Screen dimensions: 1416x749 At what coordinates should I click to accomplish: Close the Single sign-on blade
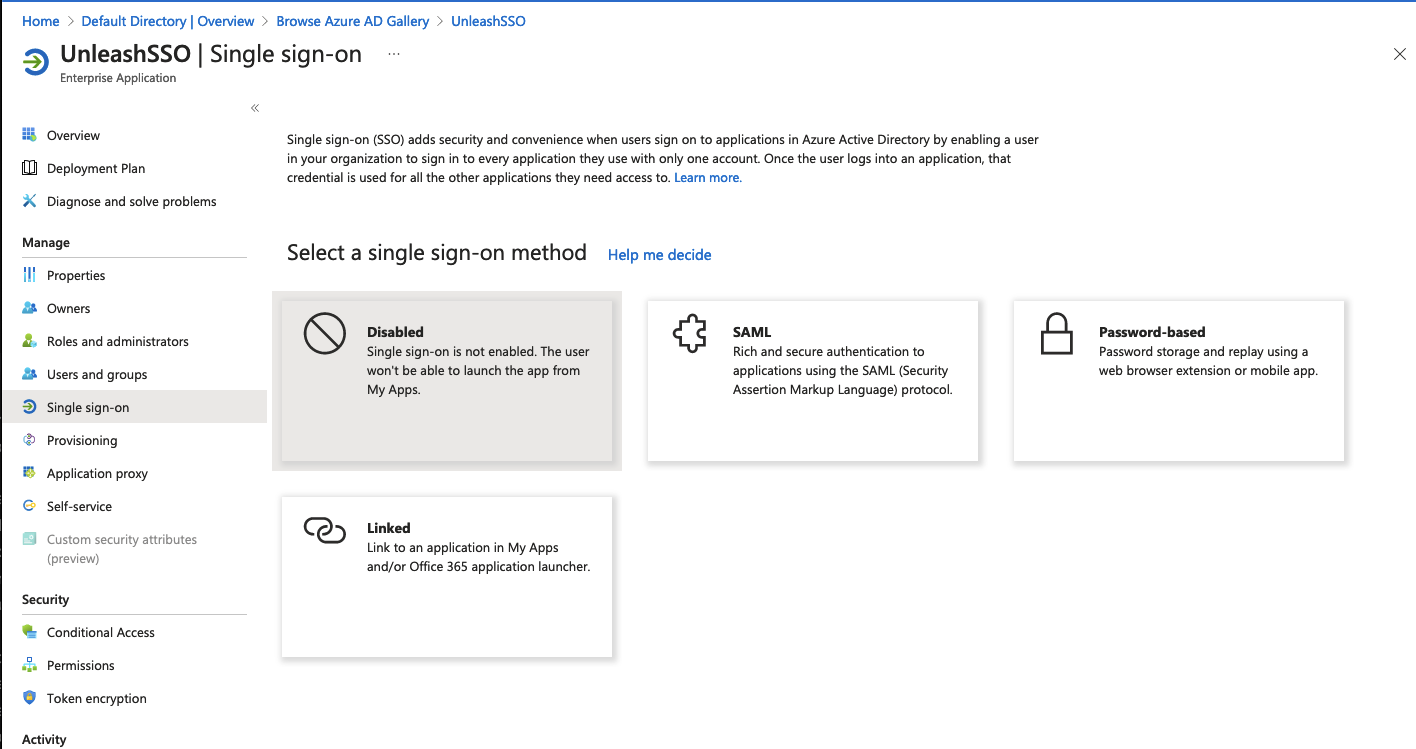[x=1399, y=54]
